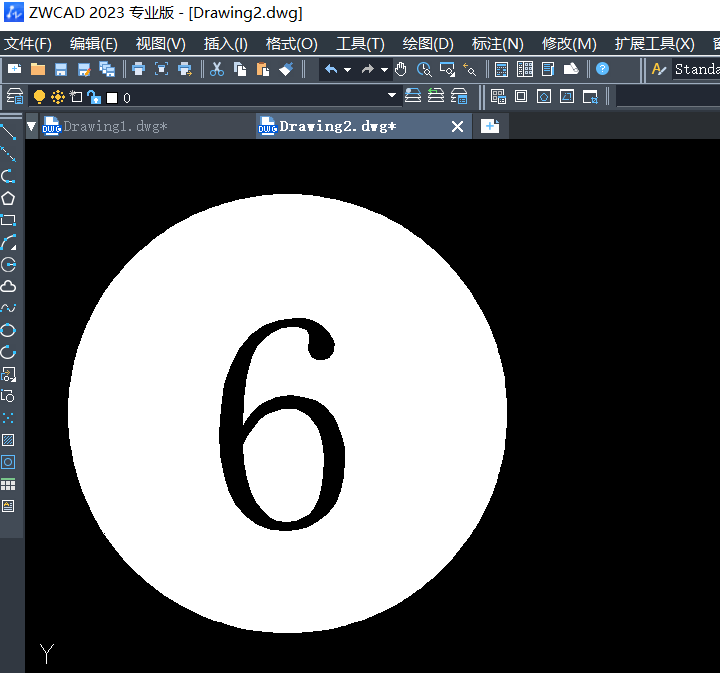Viewport: 720px width, 673px height.
Task: Select the Insert block tool
Action: (x=8, y=374)
